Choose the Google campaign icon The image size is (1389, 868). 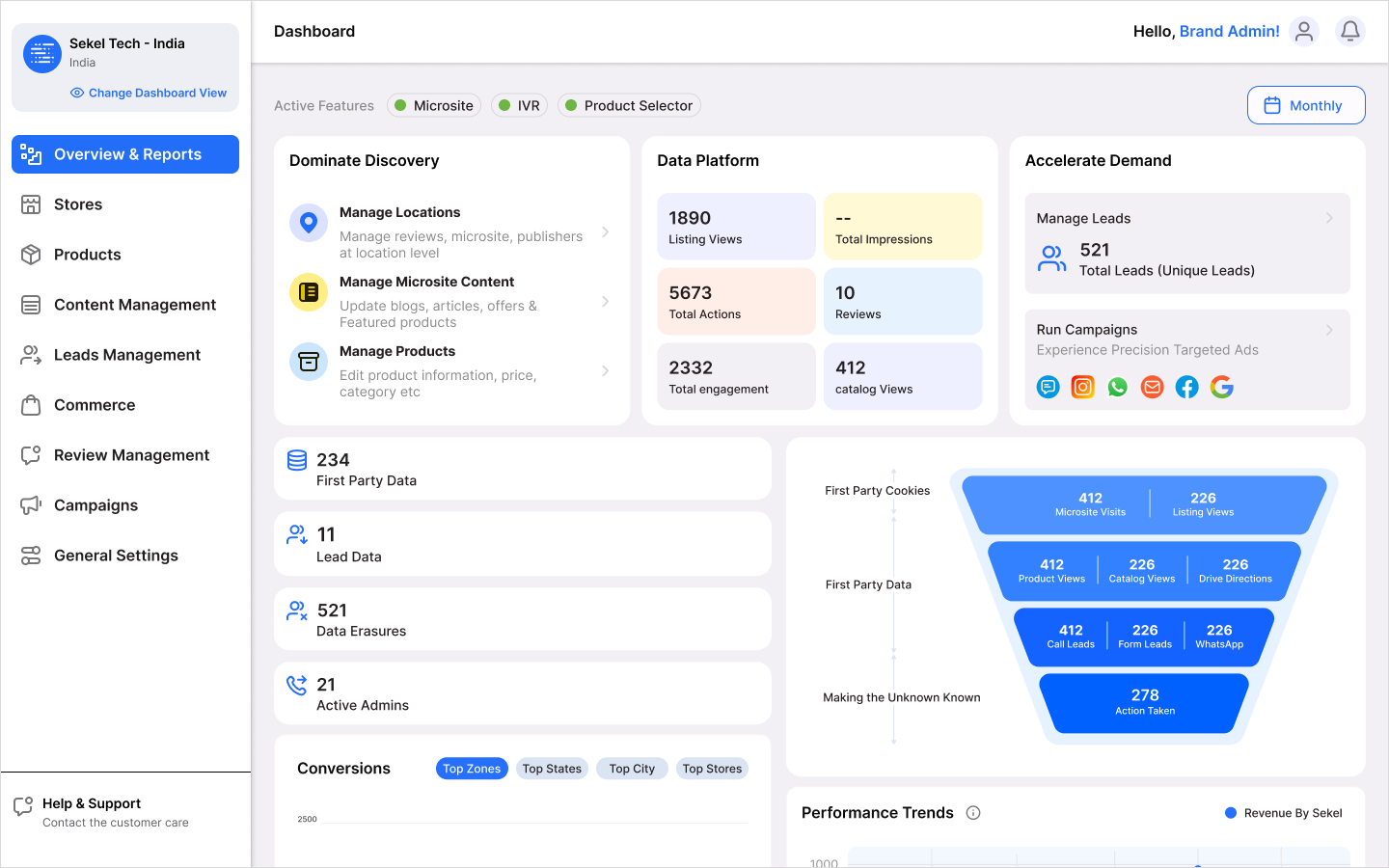[x=1222, y=388]
